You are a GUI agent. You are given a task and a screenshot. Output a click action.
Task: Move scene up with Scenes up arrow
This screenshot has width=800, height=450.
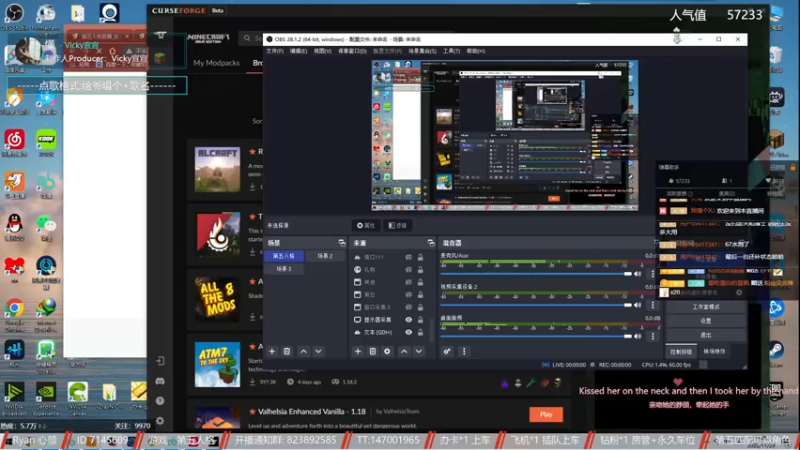pos(304,352)
